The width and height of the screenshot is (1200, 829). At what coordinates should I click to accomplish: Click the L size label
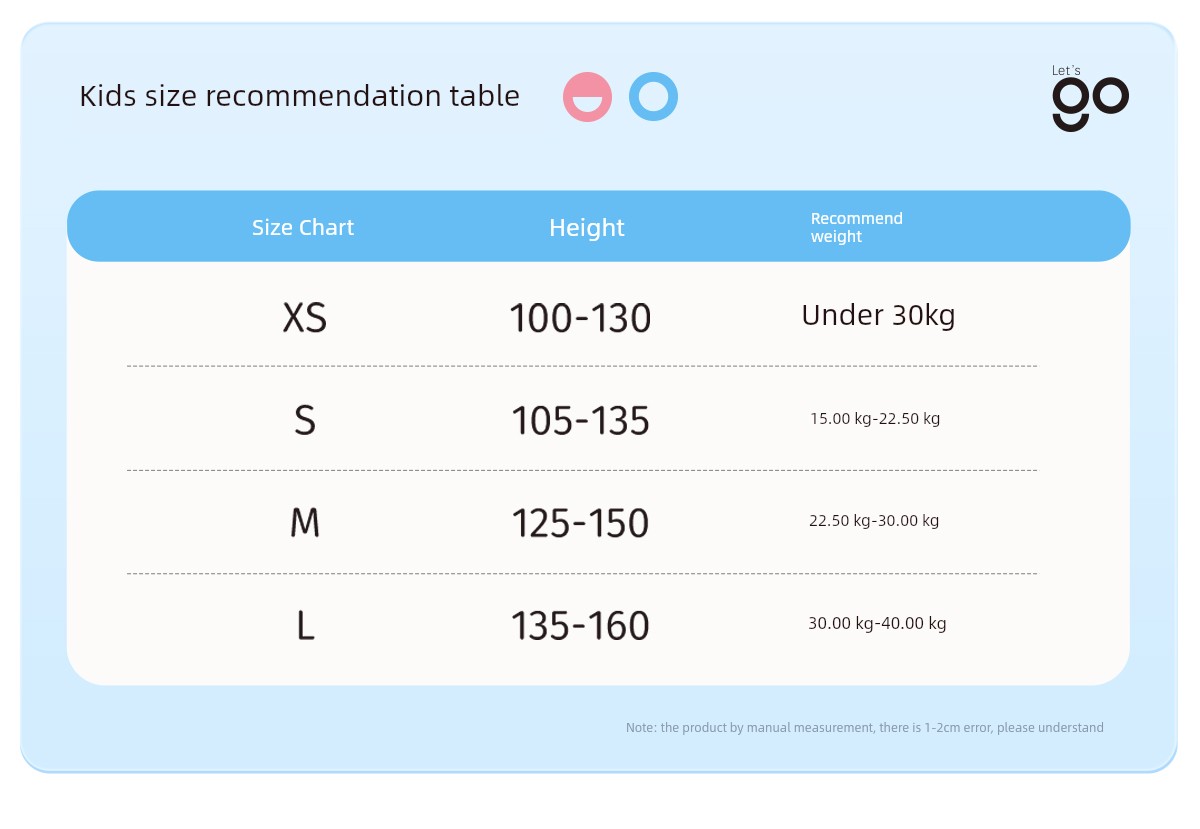306,626
